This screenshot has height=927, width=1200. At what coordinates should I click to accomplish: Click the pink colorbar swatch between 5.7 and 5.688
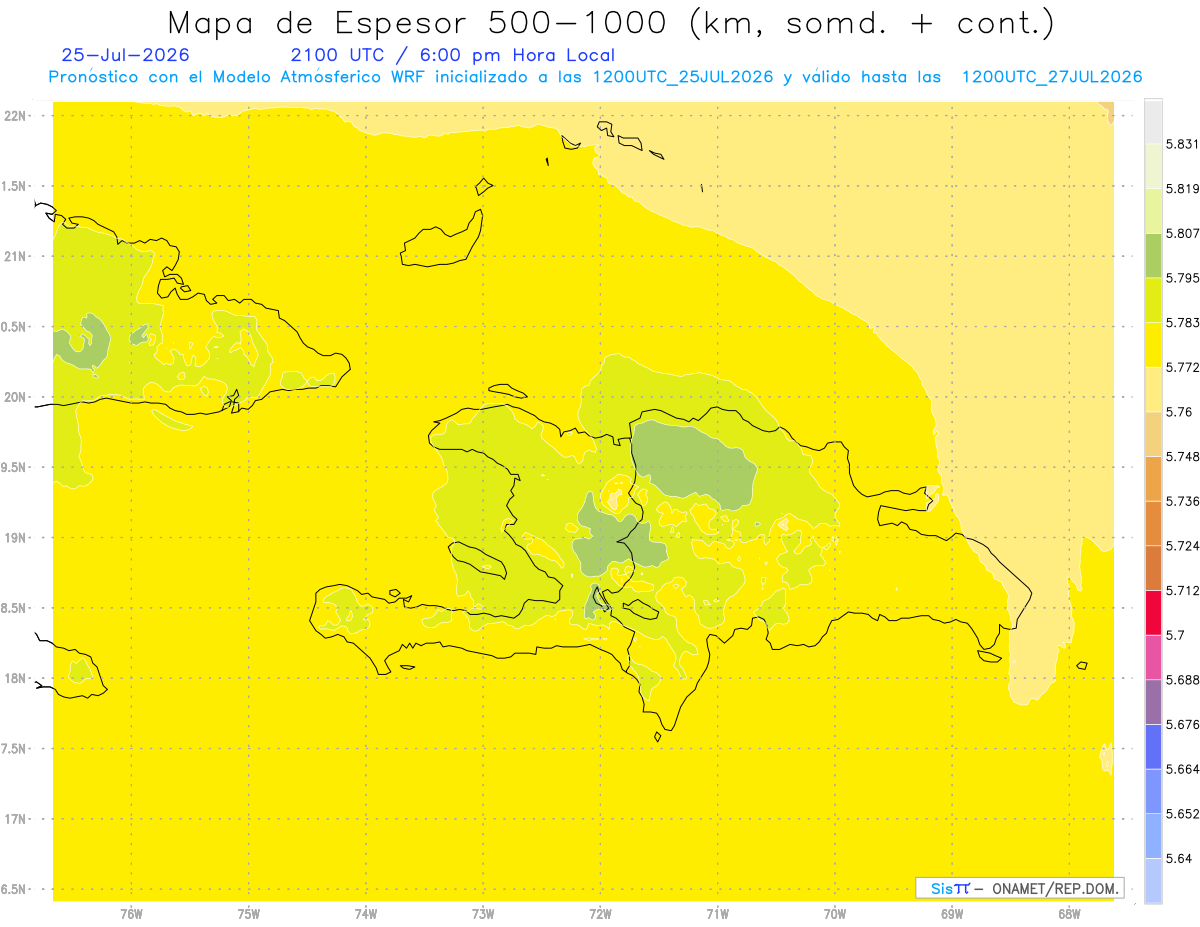(x=1153, y=657)
